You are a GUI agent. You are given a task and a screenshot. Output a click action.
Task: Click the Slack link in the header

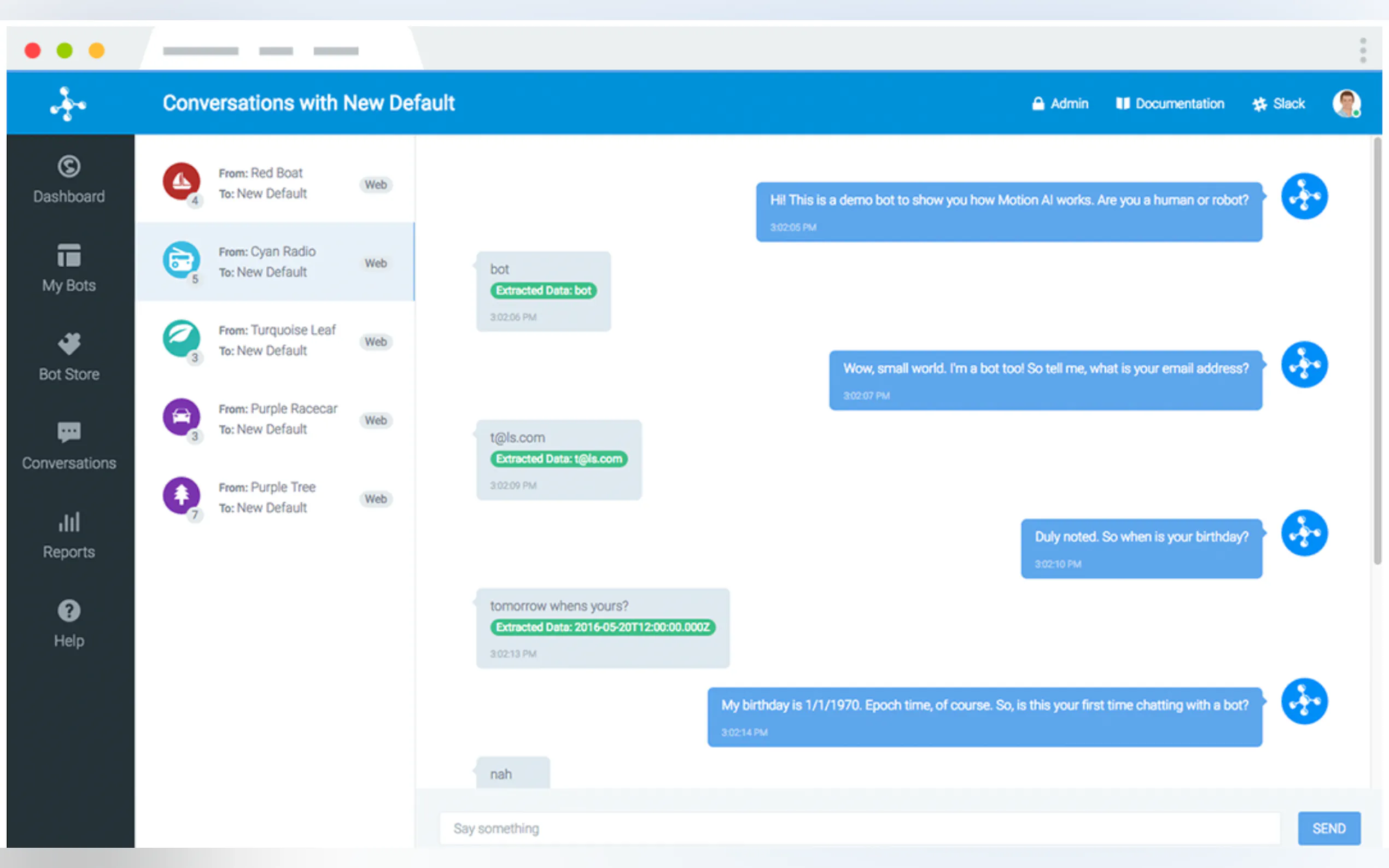point(1279,104)
